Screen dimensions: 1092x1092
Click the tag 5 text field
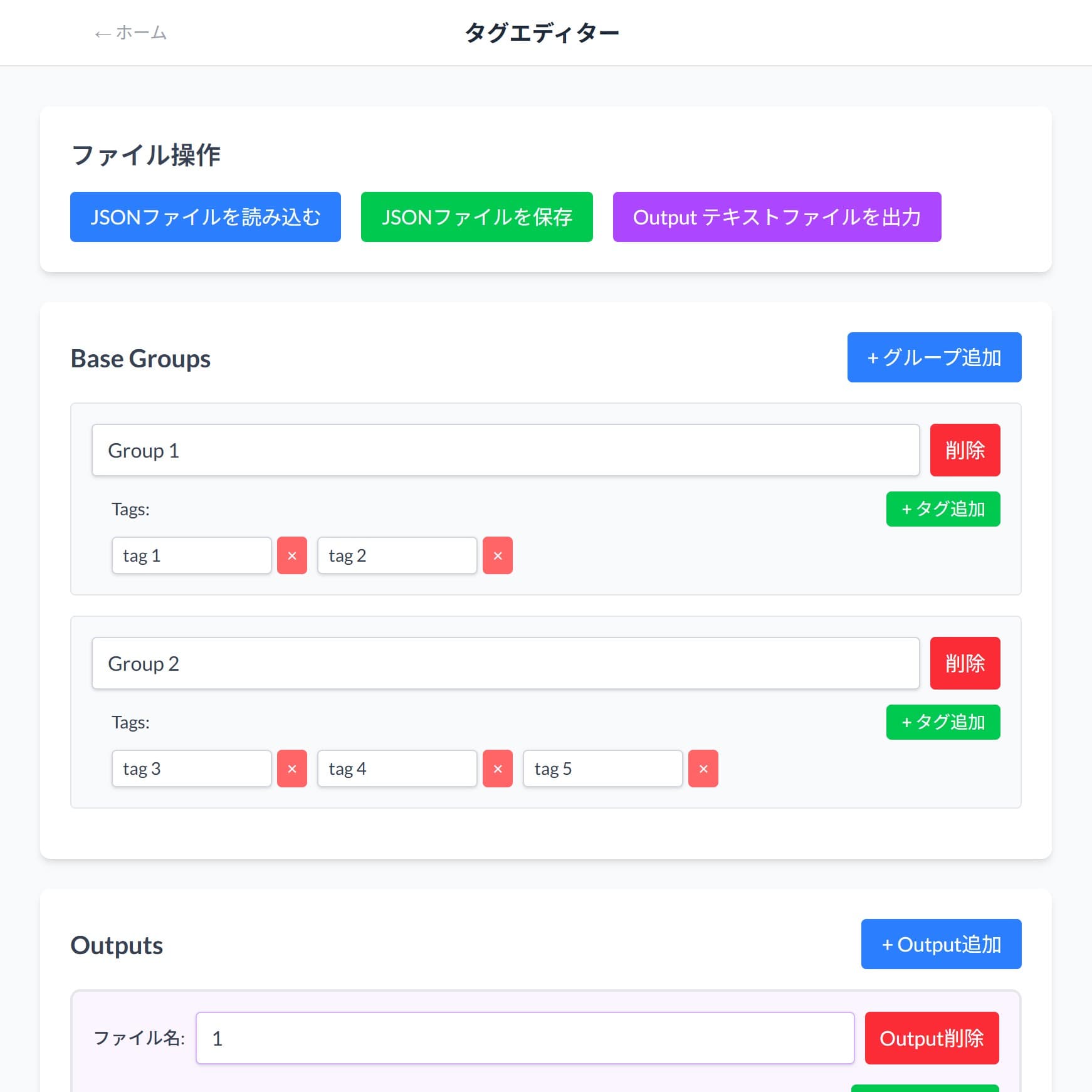pos(602,769)
